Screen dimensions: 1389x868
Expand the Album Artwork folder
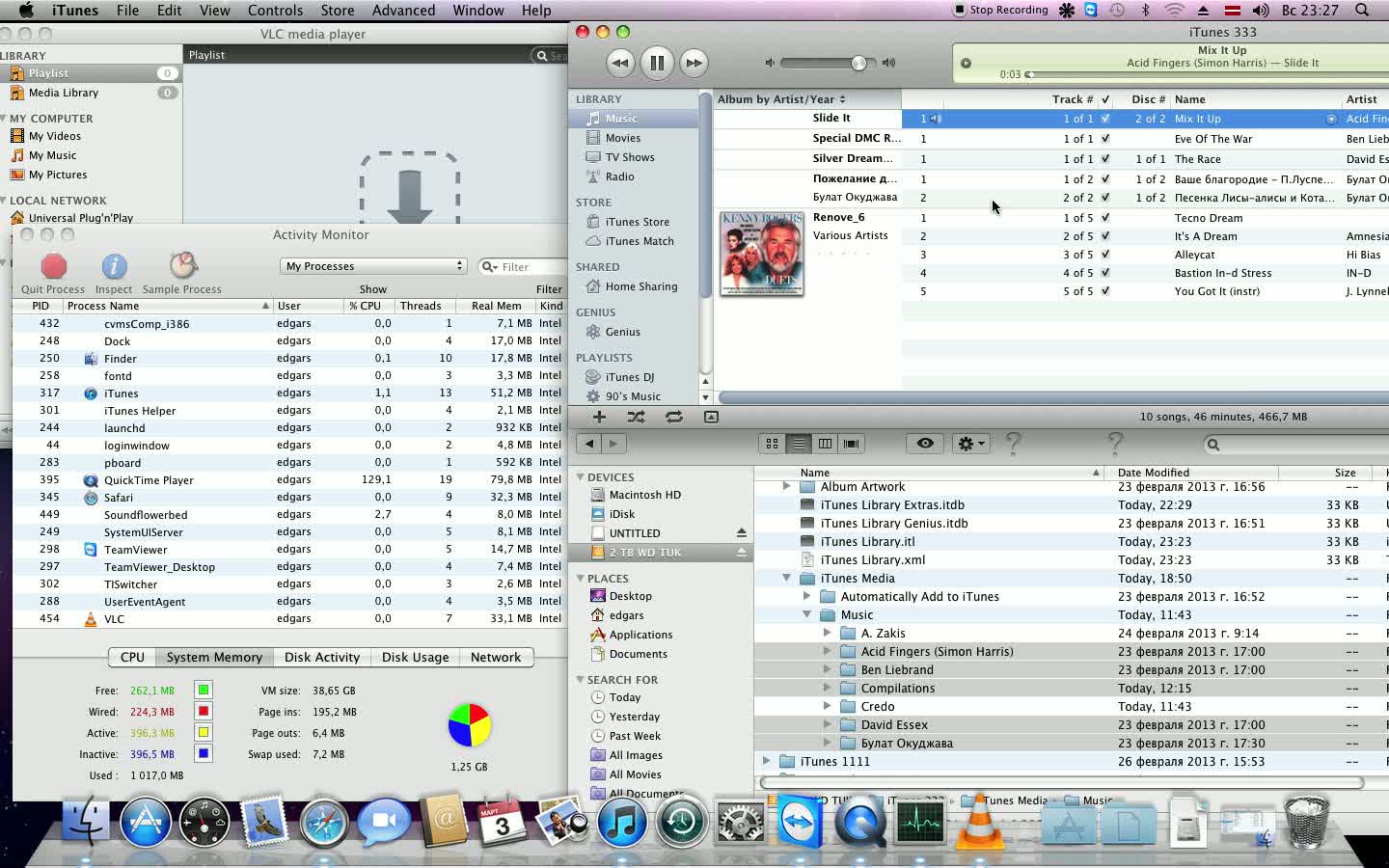pos(786,487)
